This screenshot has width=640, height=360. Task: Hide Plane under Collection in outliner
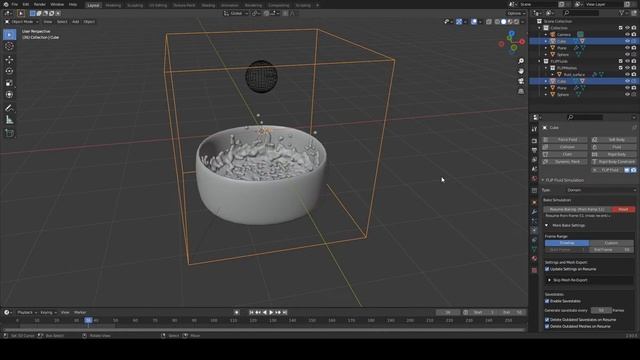tap(627, 48)
